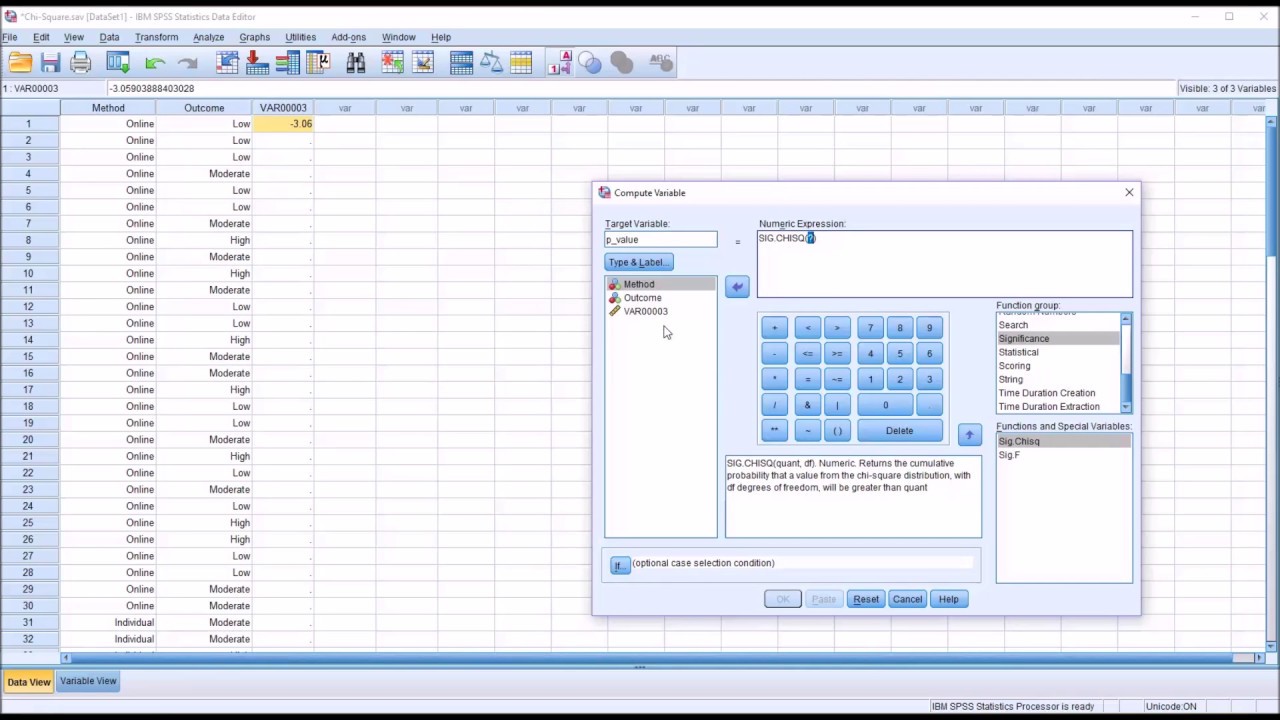Click the Delete button on the keypad
Image resolution: width=1280 pixels, height=720 pixels.
click(x=899, y=431)
